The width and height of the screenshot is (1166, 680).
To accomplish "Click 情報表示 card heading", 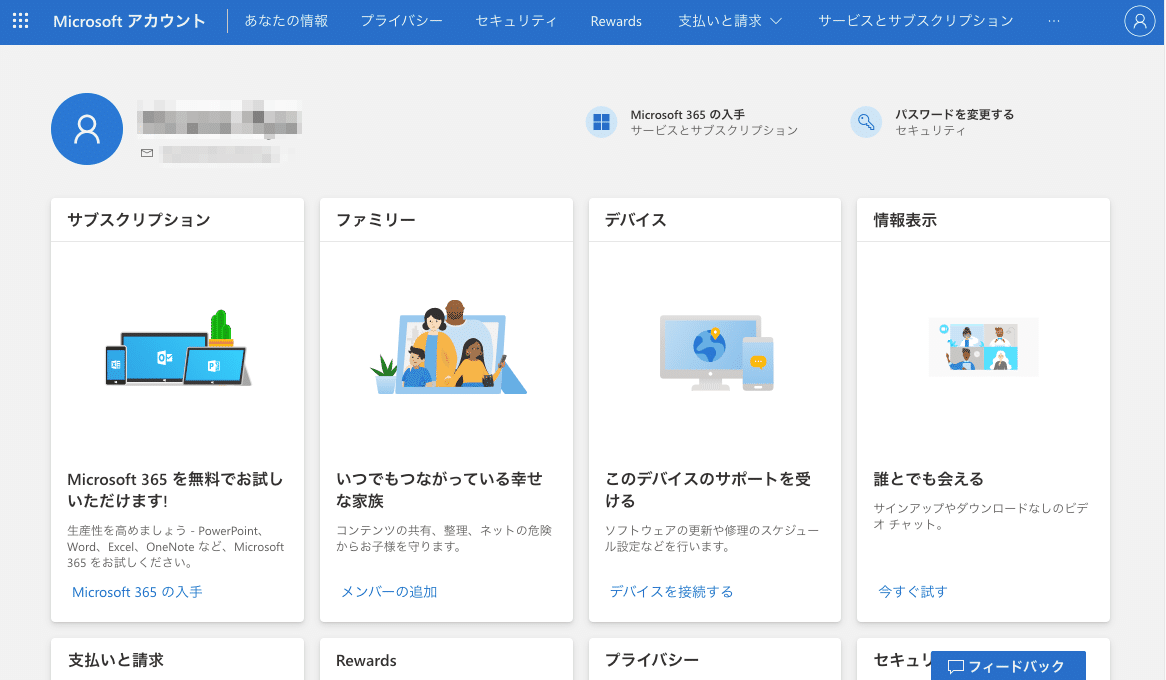I will [905, 220].
